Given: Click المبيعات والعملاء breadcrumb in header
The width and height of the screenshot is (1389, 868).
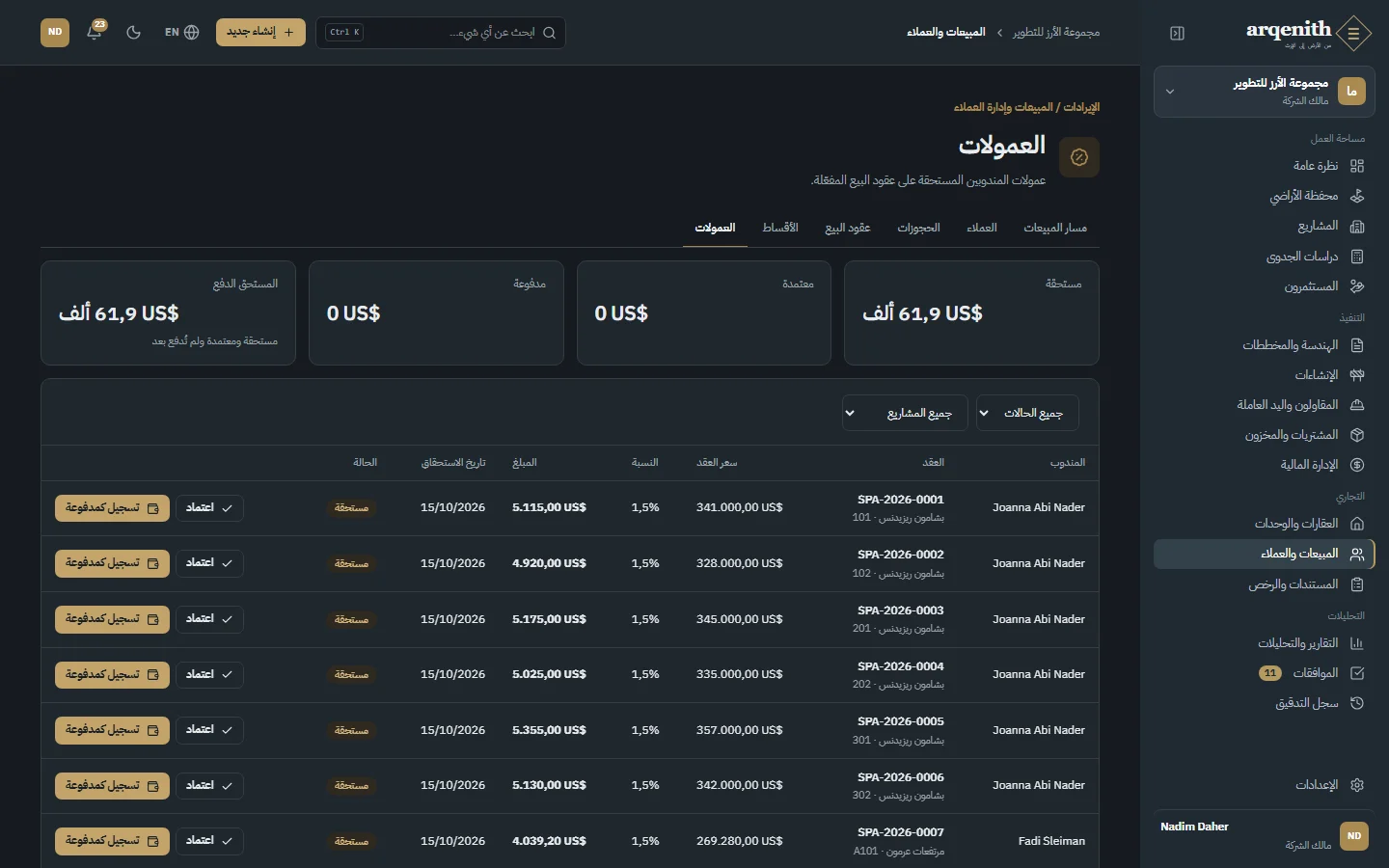Looking at the screenshot, I should point(945,32).
